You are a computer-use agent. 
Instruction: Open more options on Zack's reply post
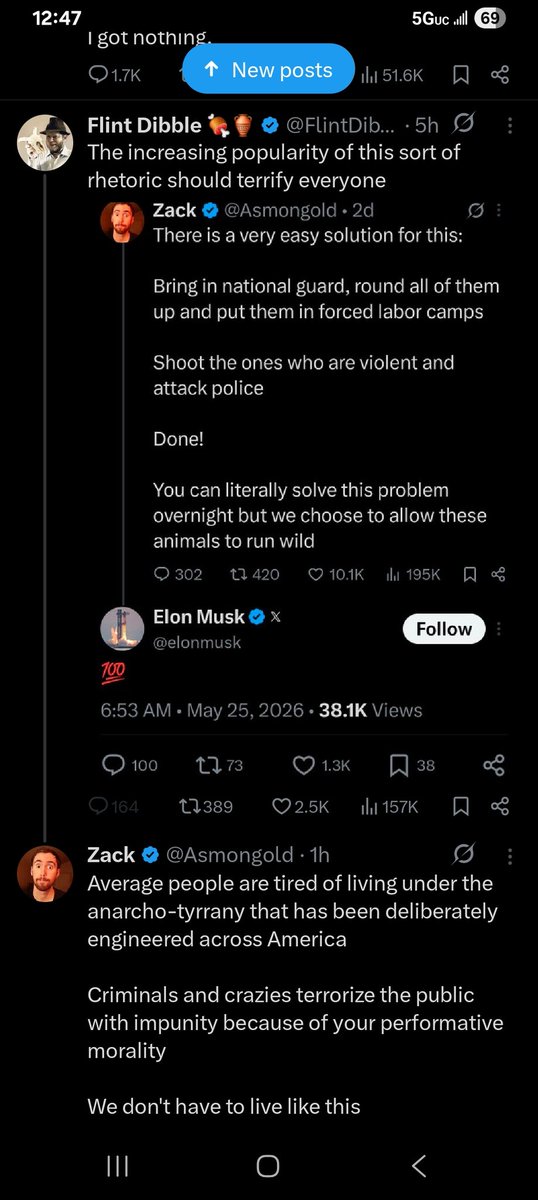coord(510,855)
